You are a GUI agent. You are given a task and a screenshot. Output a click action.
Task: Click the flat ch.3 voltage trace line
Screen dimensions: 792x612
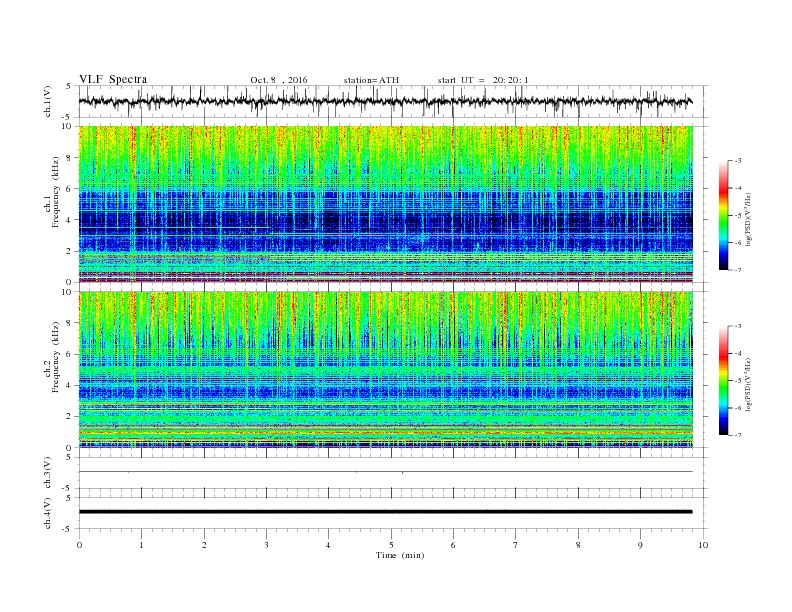coord(385,472)
